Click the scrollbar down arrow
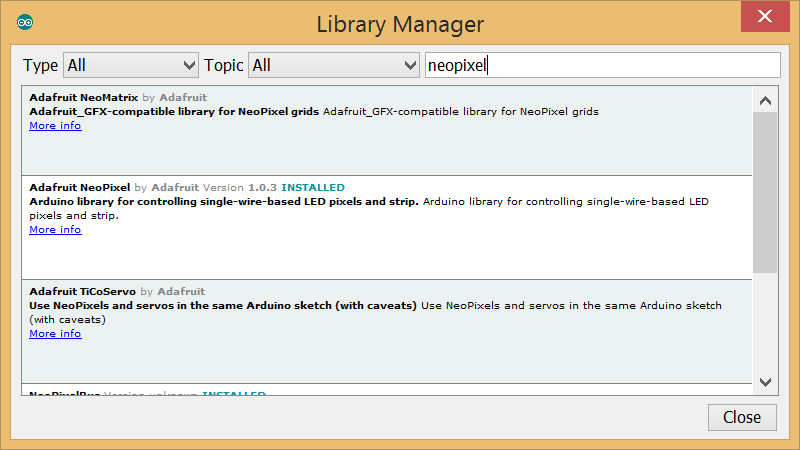 point(765,382)
